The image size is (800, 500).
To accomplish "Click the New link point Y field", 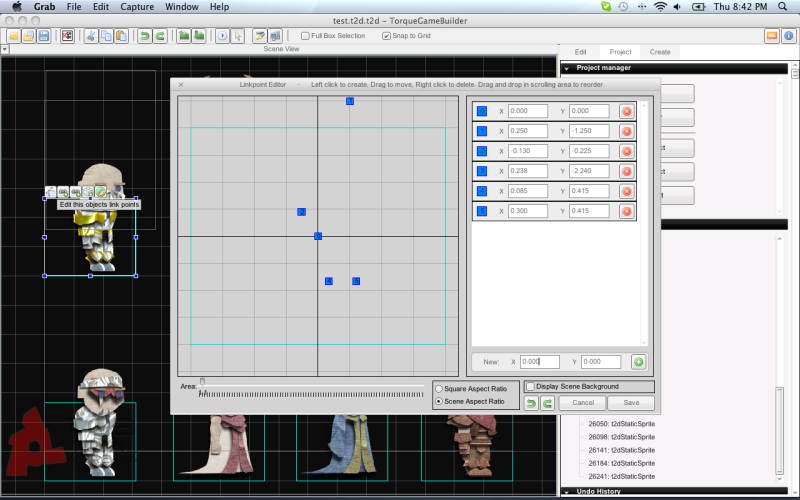I will pos(600,362).
